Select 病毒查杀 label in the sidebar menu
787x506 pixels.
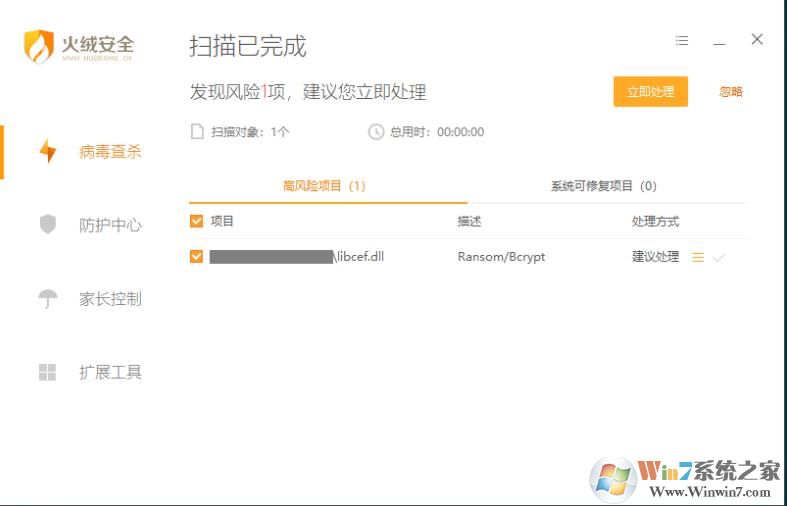(110, 152)
